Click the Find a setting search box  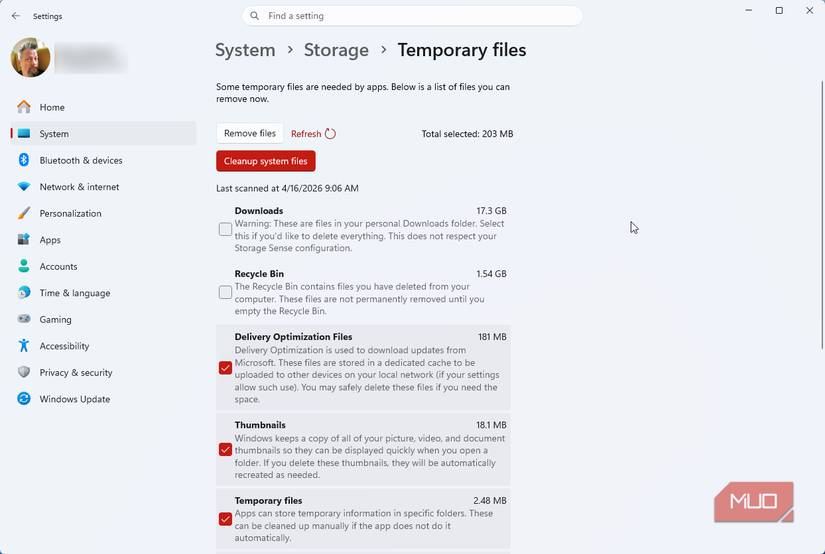(x=412, y=16)
